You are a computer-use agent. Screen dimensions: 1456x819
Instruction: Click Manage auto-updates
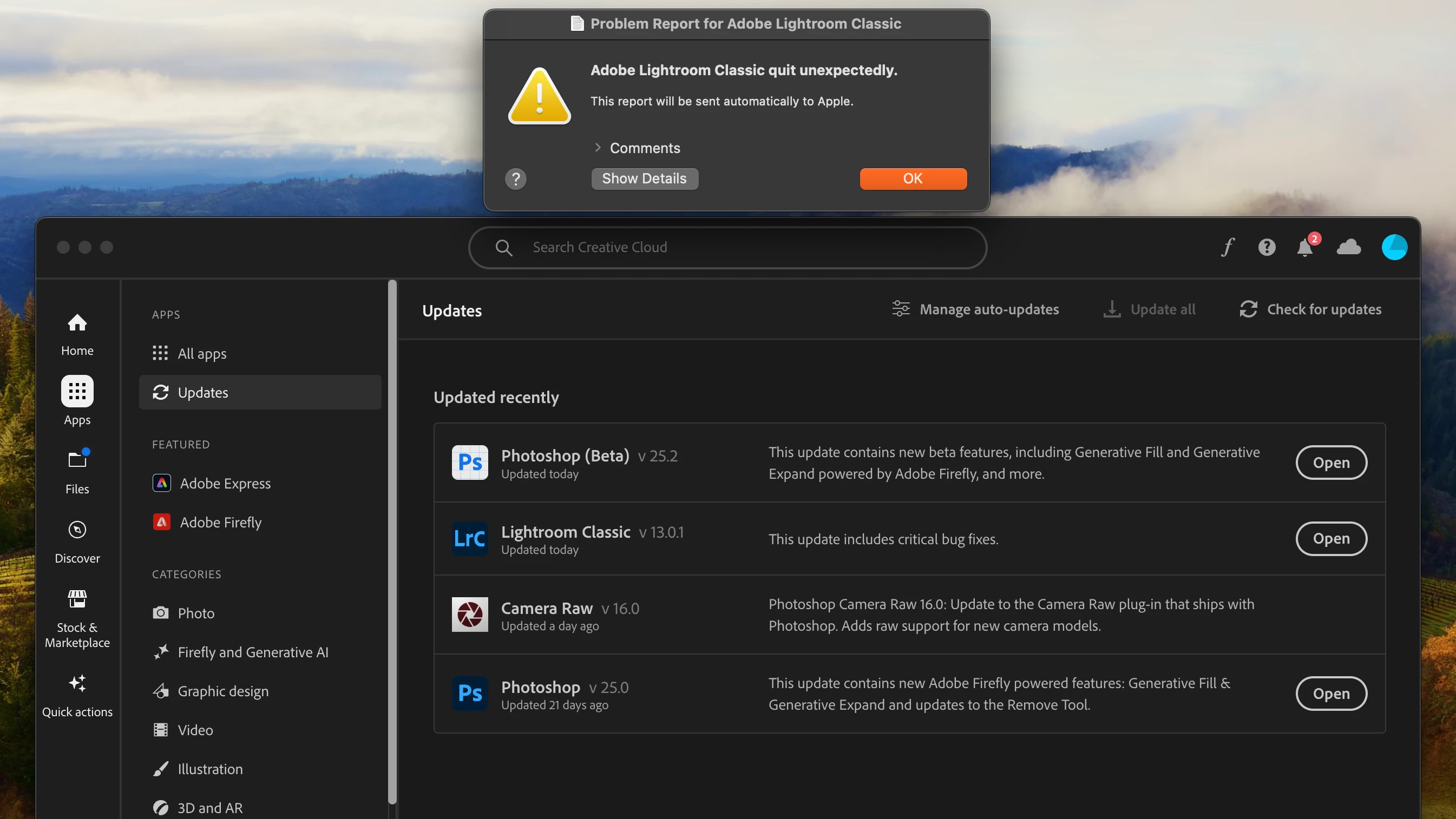(975, 309)
